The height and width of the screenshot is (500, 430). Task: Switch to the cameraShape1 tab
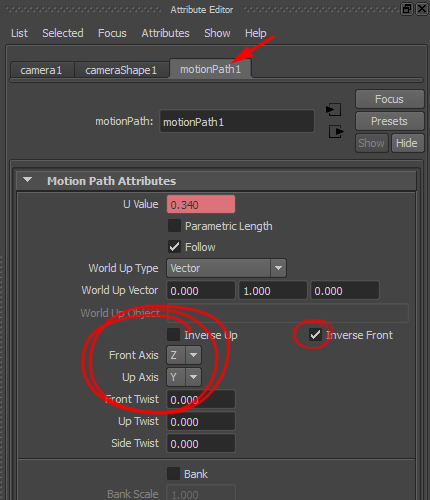coord(121,70)
